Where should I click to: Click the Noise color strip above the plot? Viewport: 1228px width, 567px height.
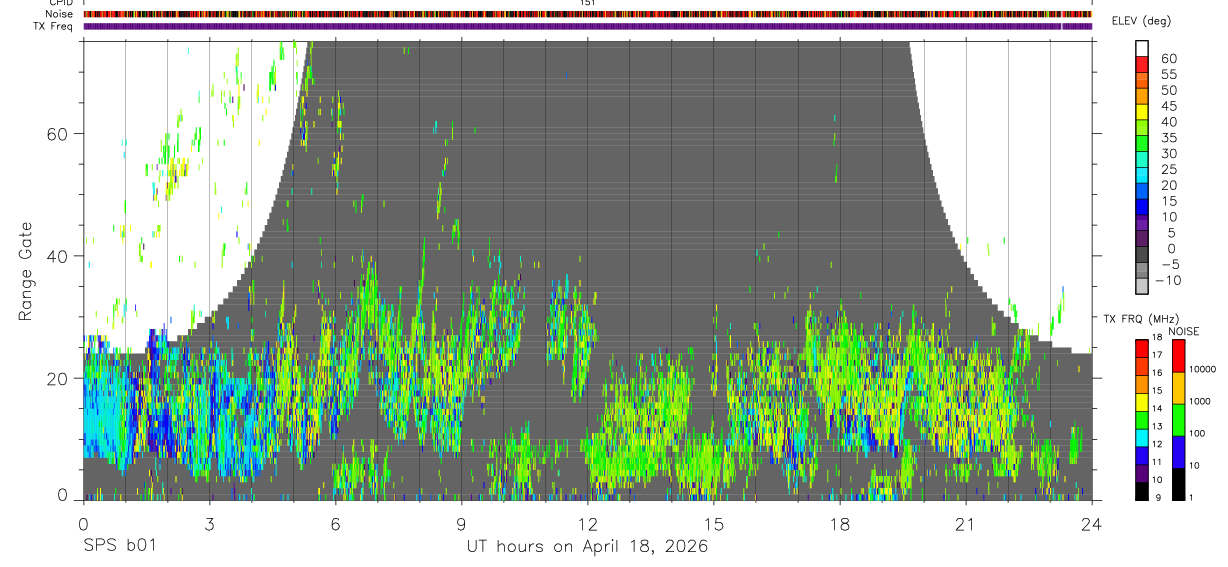pyautogui.click(x=587, y=14)
